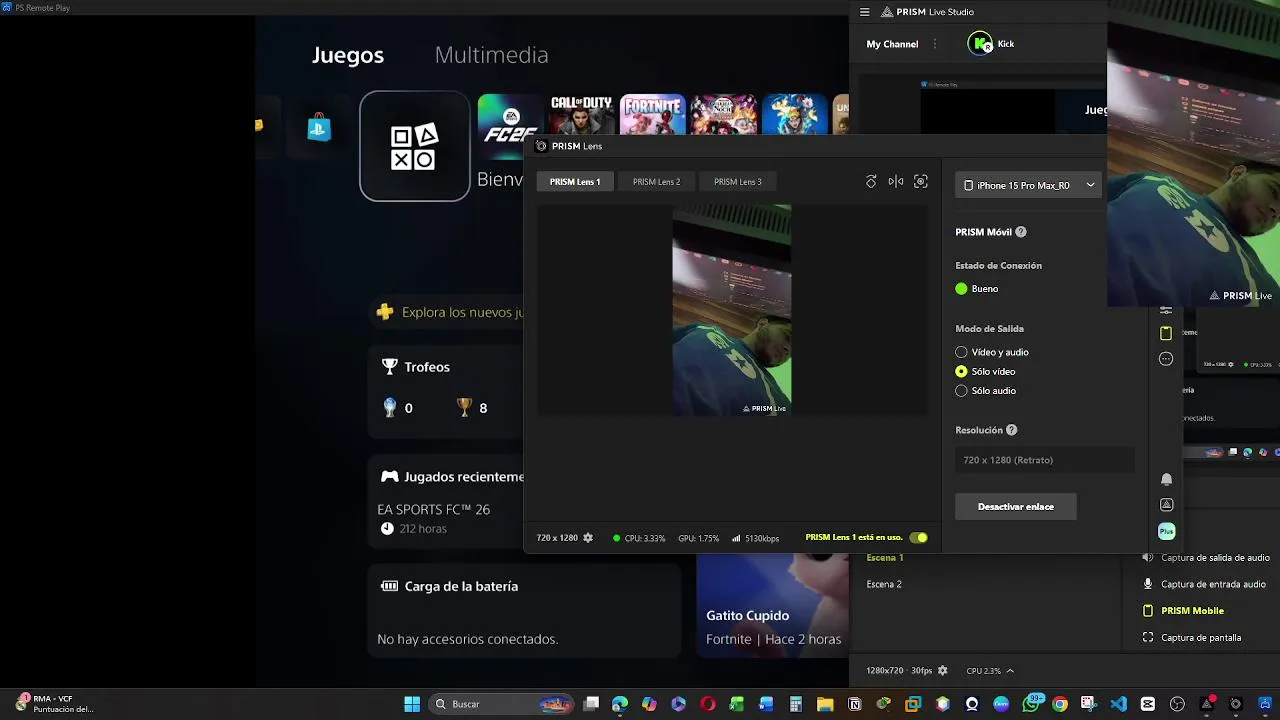Click the Bueno connection status indicator
This screenshot has height=720, width=1280.
[x=976, y=289]
